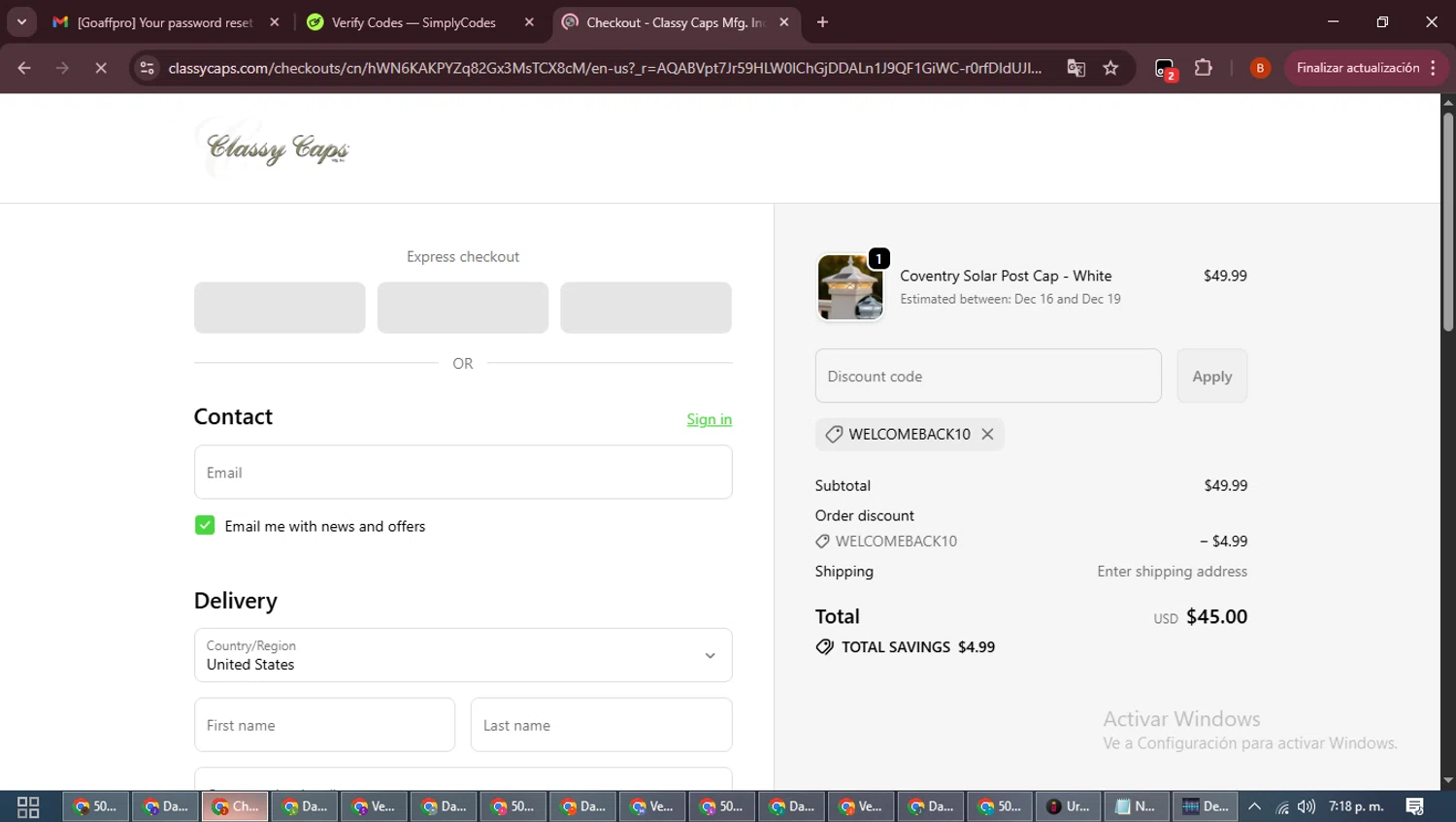Click the page scrollbar down arrow
Screen dimensions: 1456x822
click(x=1448, y=780)
